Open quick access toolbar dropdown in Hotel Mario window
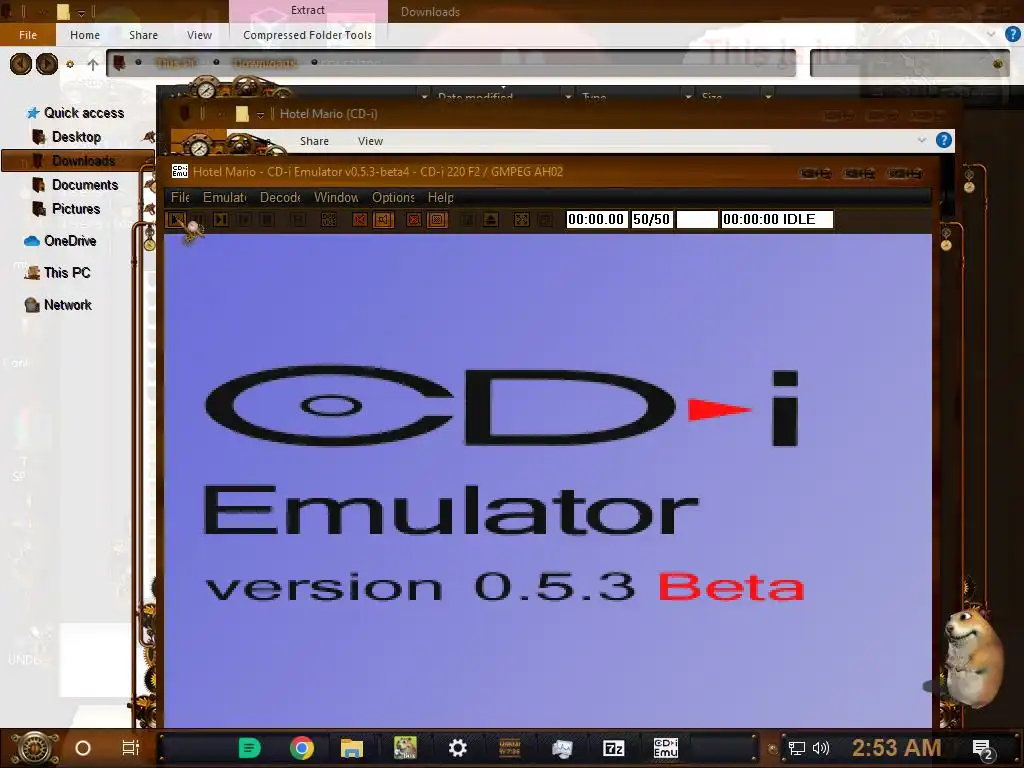Image resolution: width=1024 pixels, height=768 pixels. click(x=260, y=114)
